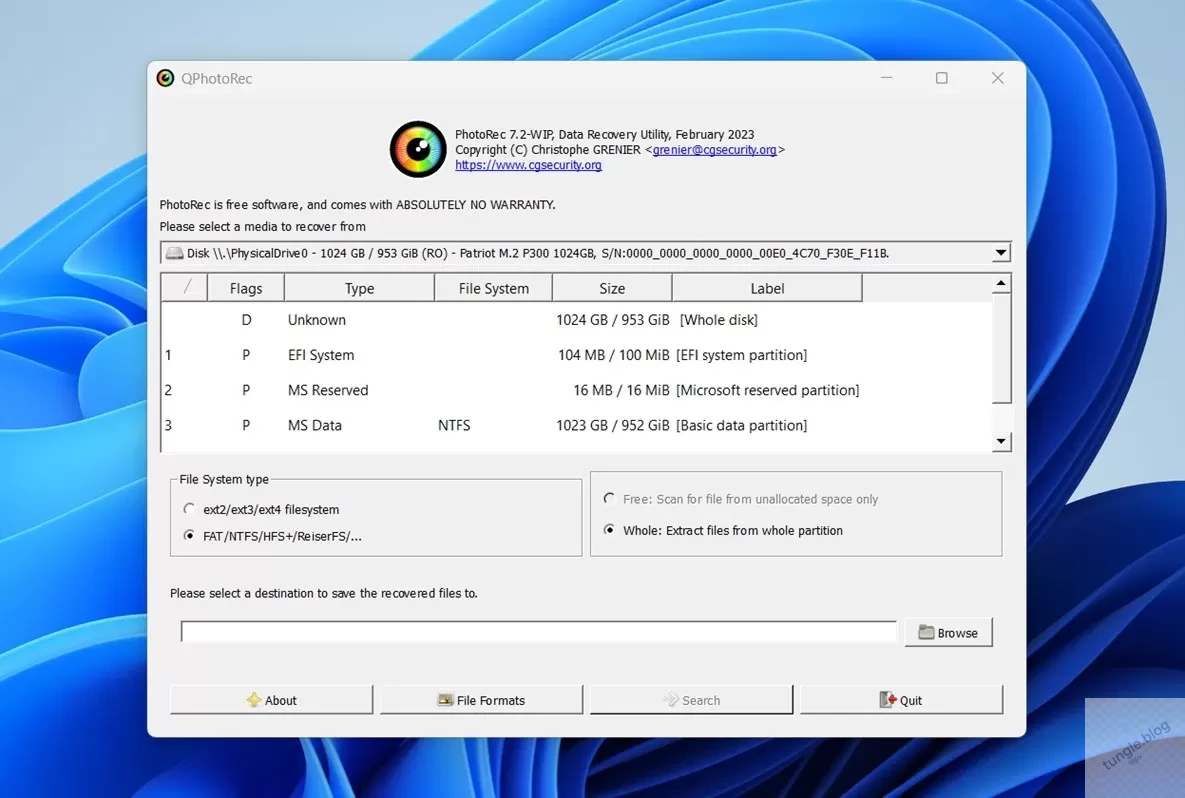Click the large PhotoRec eye logo

(x=418, y=149)
